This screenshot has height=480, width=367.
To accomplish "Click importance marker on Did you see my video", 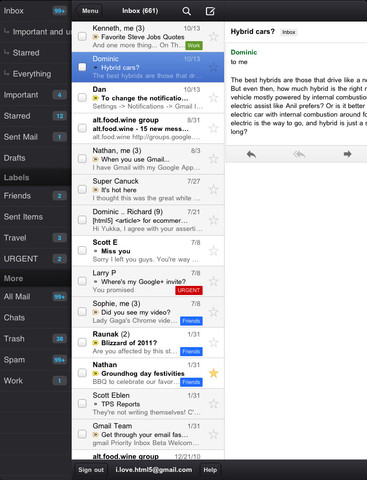I will (x=96, y=312).
